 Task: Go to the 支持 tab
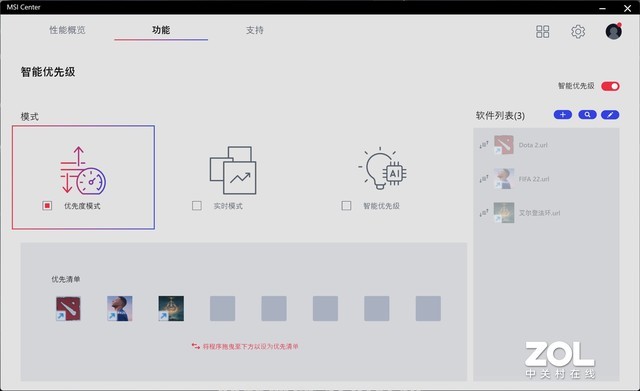[x=255, y=30]
